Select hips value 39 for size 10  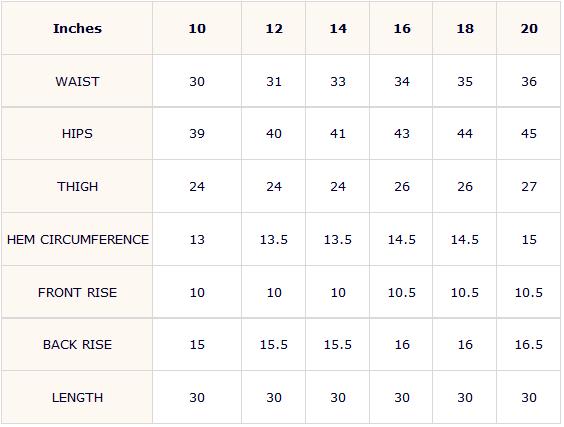[197, 134]
